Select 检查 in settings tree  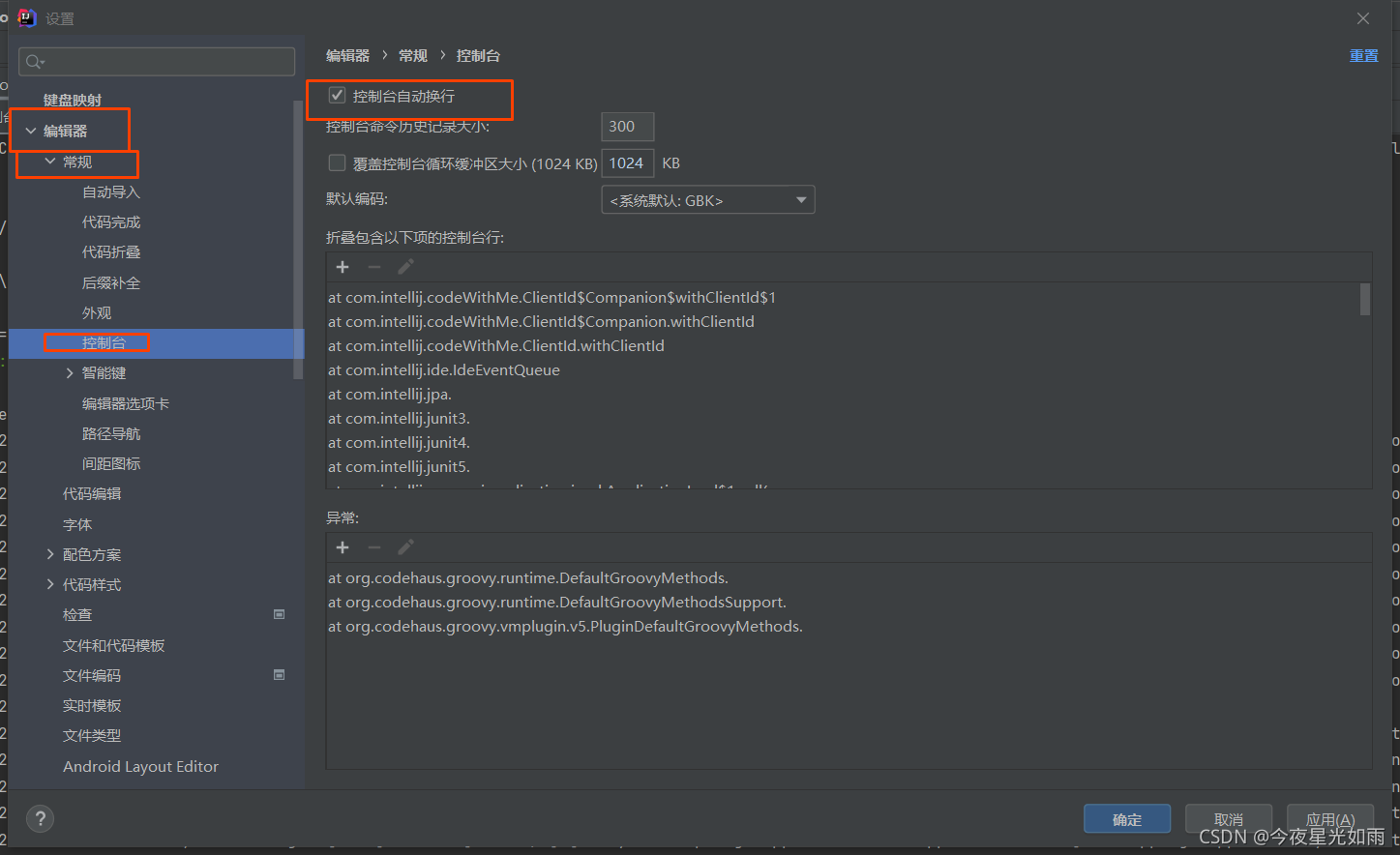(x=77, y=615)
